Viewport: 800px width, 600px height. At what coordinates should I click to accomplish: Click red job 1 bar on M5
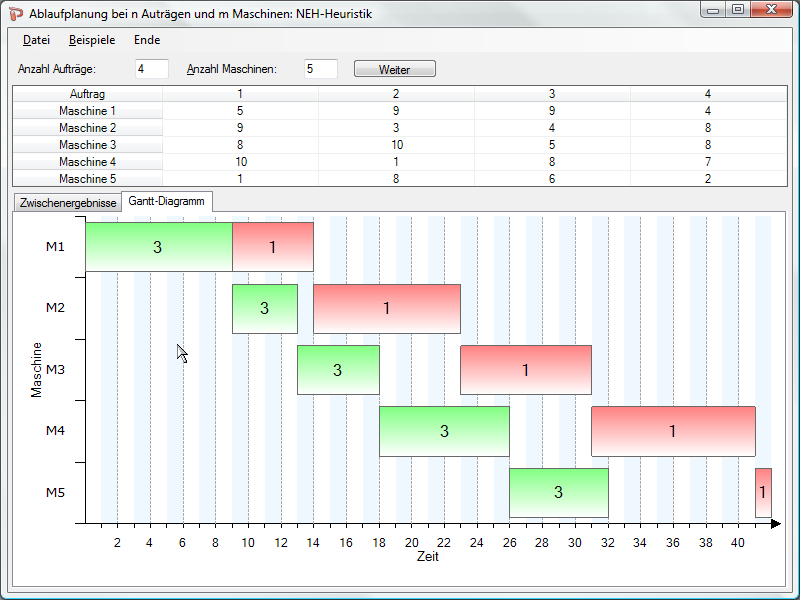[763, 492]
